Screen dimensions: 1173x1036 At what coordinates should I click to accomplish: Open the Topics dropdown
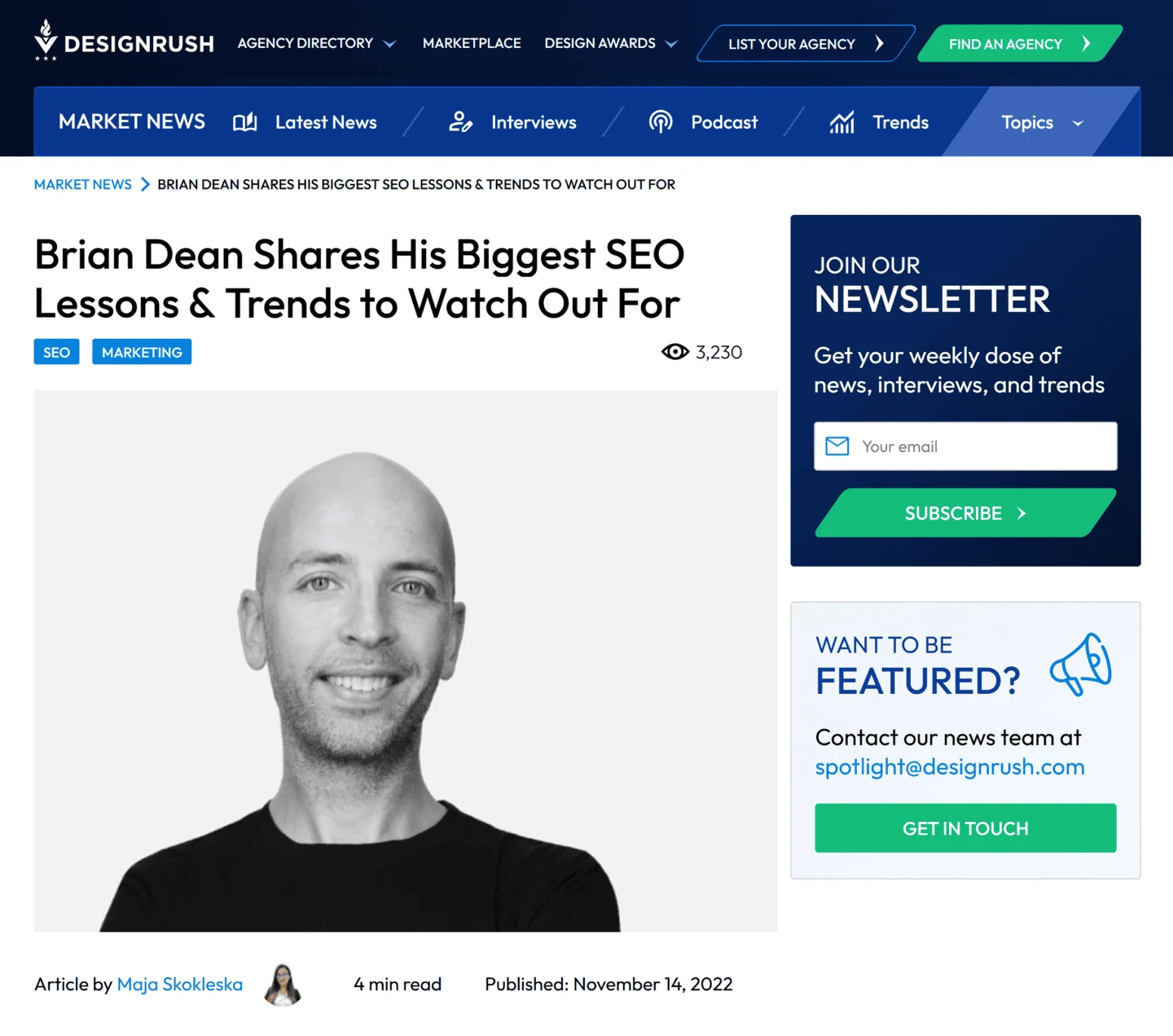(x=1042, y=122)
